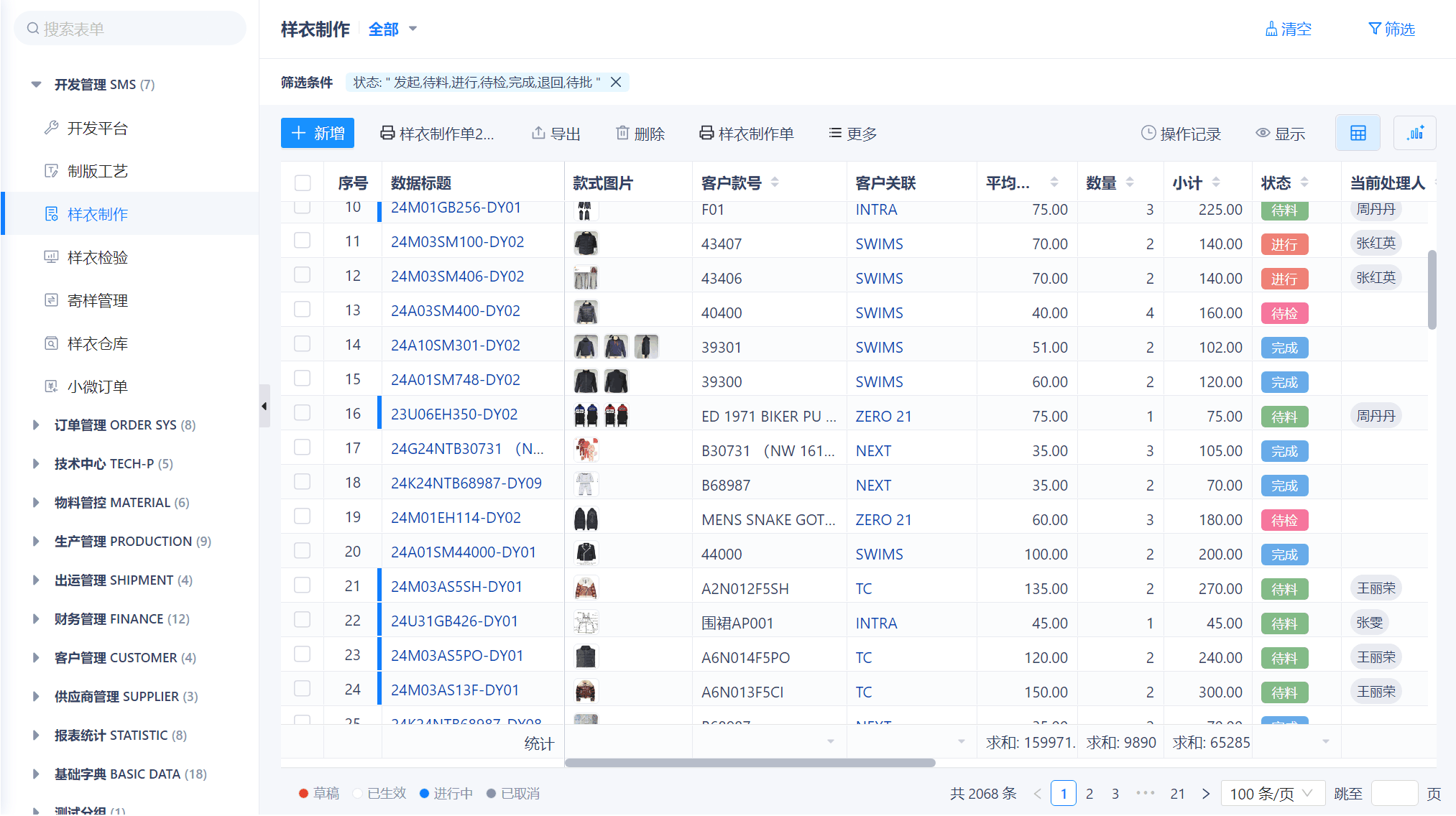Check the checkbox for row 16

tap(302, 413)
